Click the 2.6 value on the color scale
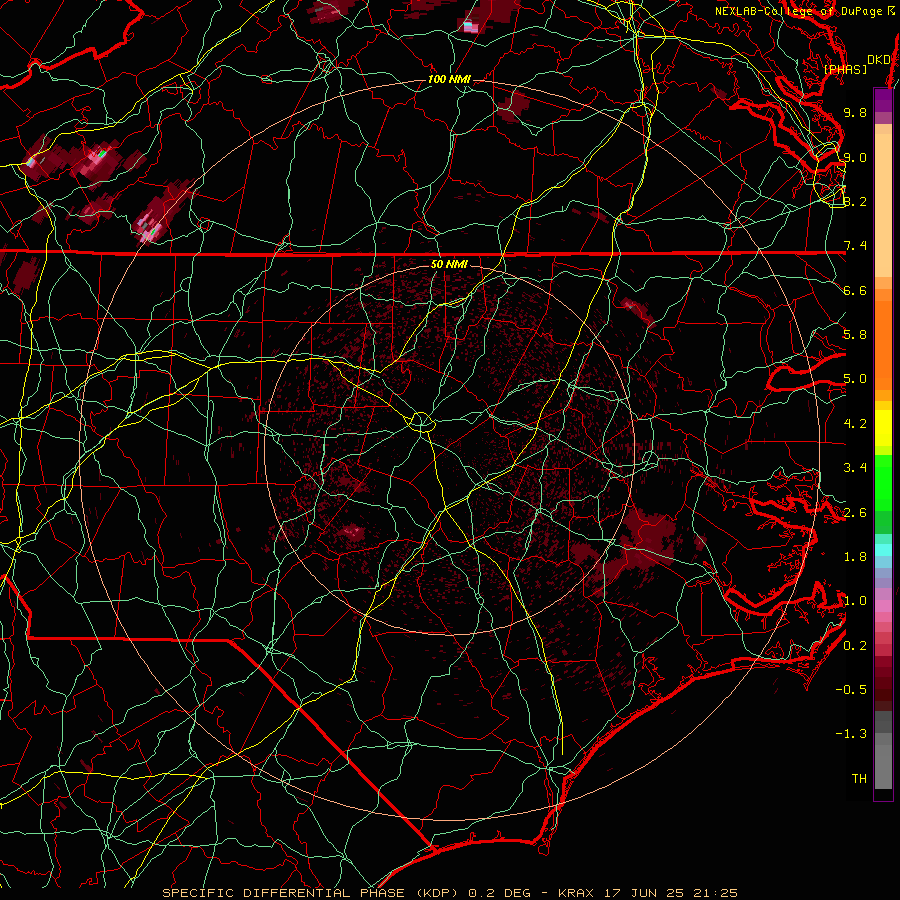Viewport: 900px width, 900px height. click(855, 513)
